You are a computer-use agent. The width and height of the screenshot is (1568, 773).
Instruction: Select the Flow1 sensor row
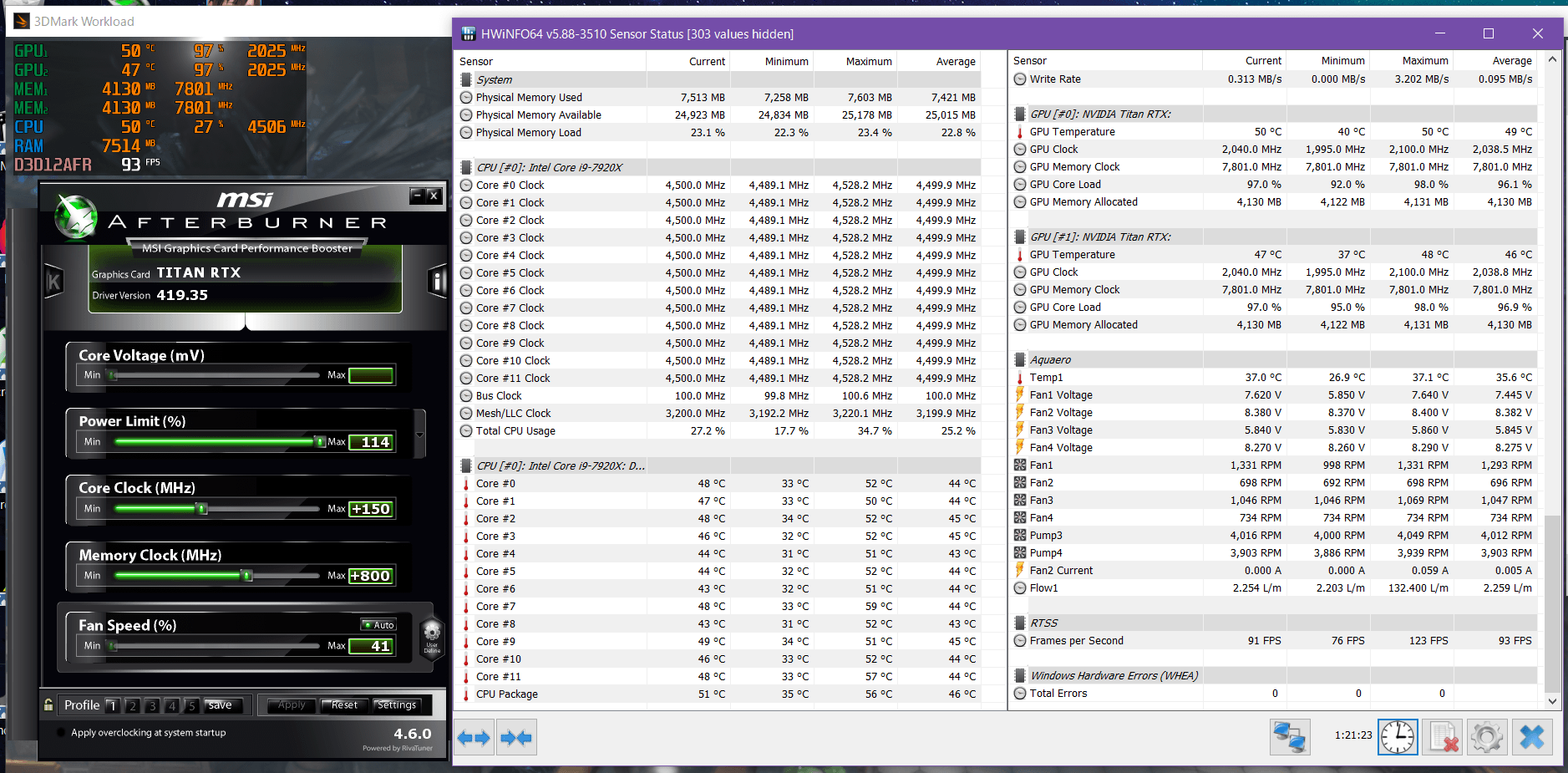click(x=1274, y=588)
